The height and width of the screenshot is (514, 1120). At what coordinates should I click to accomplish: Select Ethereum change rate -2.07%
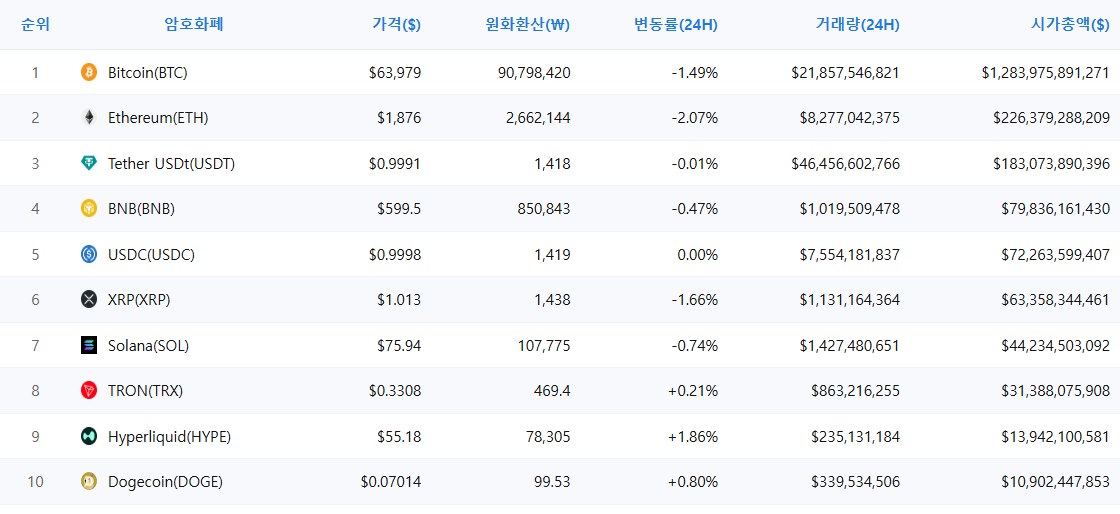(x=694, y=118)
